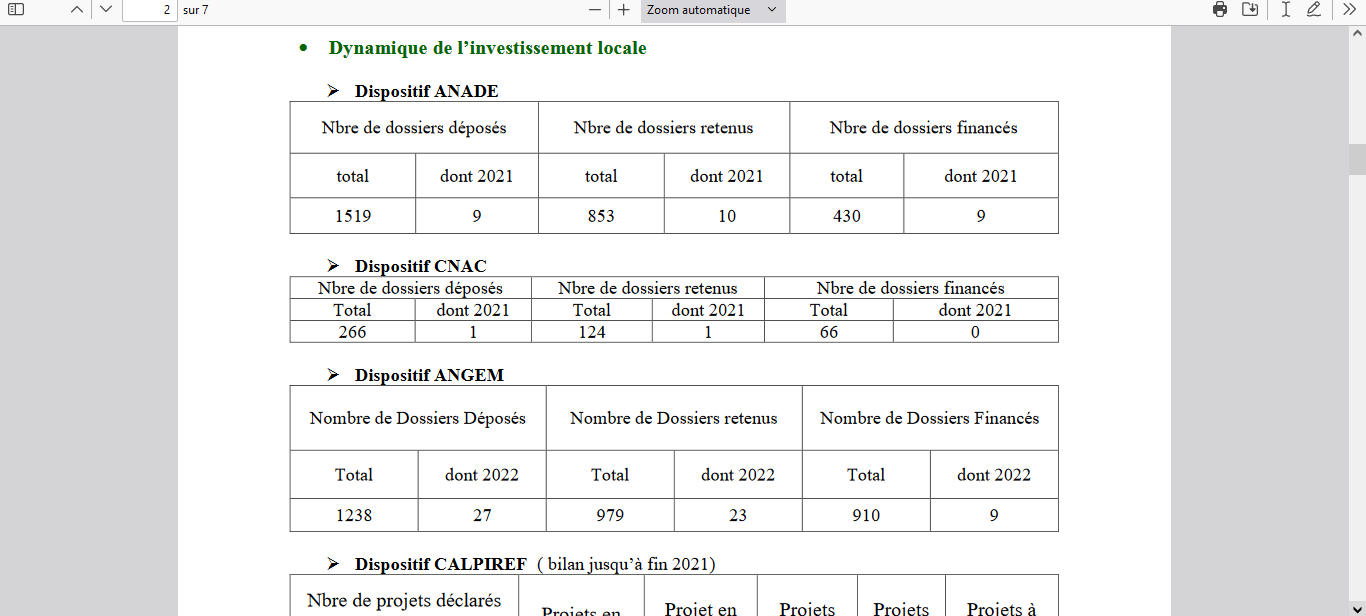Click the page number input field
Image resolution: width=1366 pixels, height=616 pixels.
pyautogui.click(x=149, y=10)
